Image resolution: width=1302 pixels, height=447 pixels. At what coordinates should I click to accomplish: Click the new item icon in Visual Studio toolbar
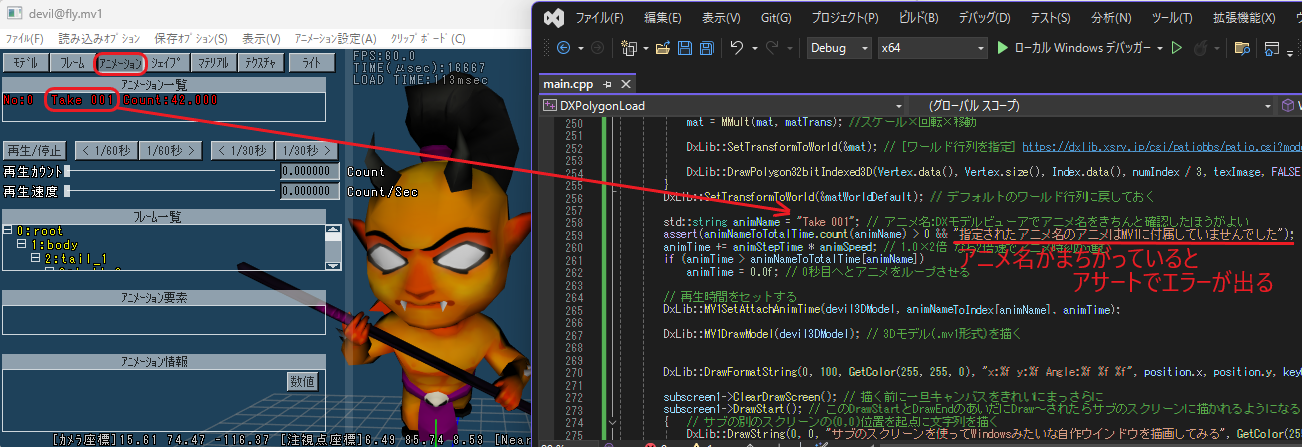click(x=629, y=48)
